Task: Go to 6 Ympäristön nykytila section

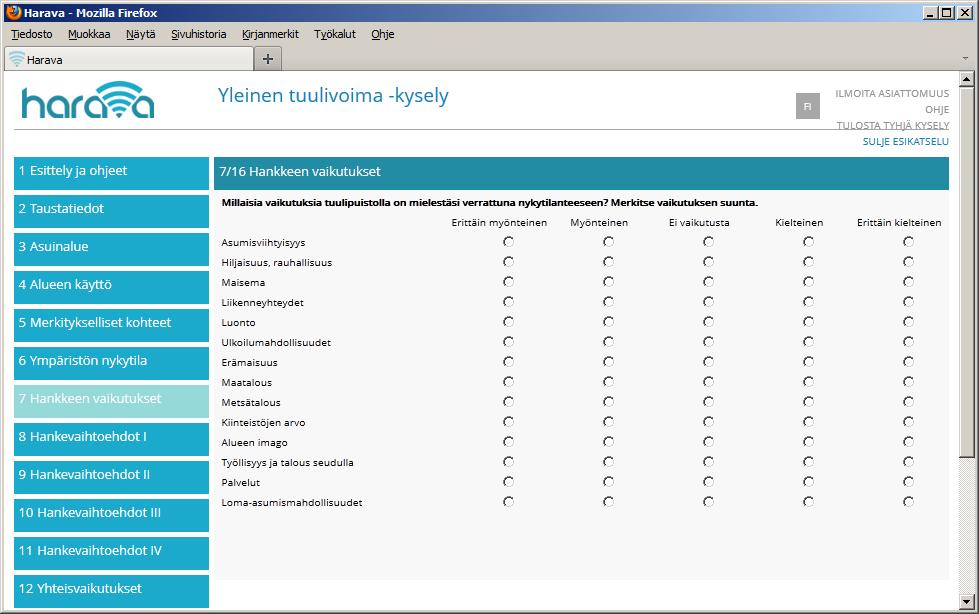Action: (111, 364)
